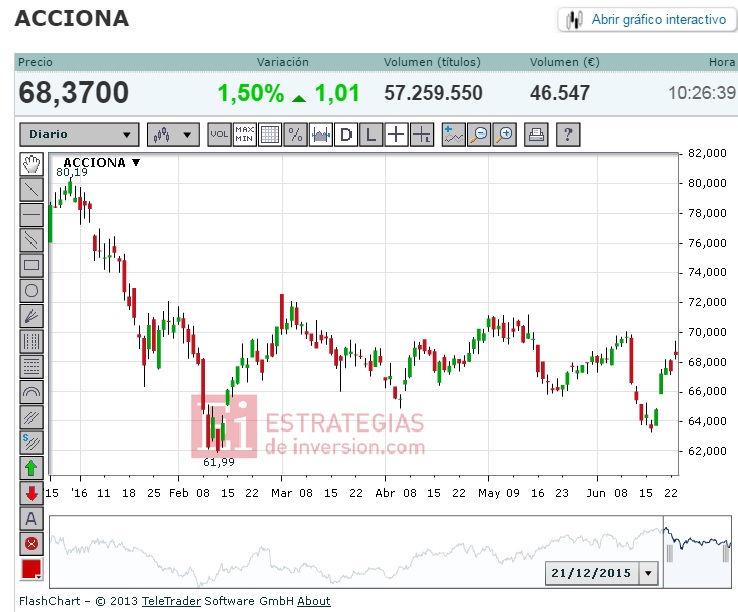Open the chart type dropdown
The width and height of the screenshot is (738, 612).
pos(173,135)
